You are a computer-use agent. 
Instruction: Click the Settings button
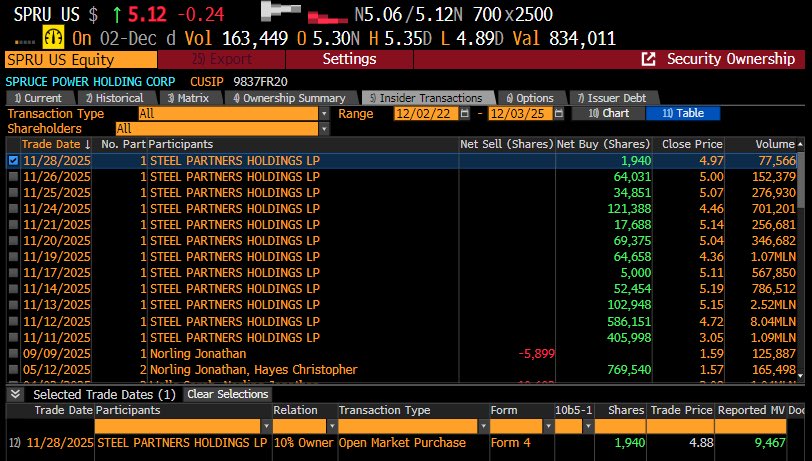click(x=350, y=59)
